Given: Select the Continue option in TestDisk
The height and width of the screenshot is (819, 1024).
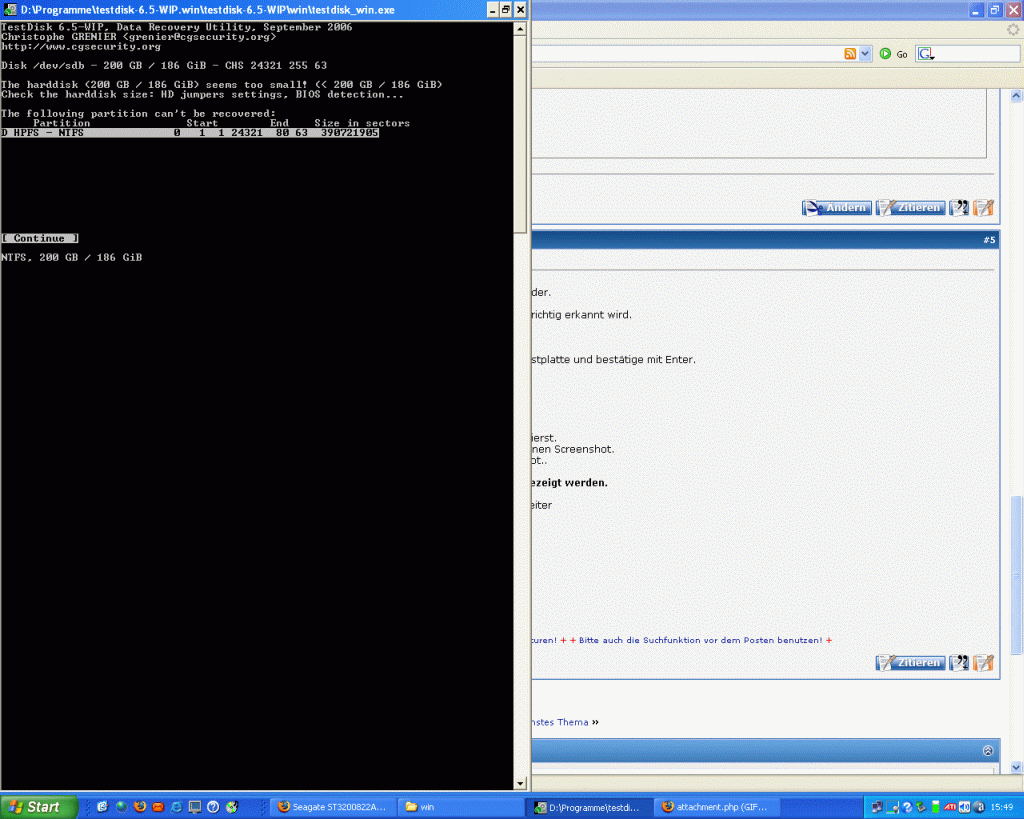Looking at the screenshot, I should [40, 238].
